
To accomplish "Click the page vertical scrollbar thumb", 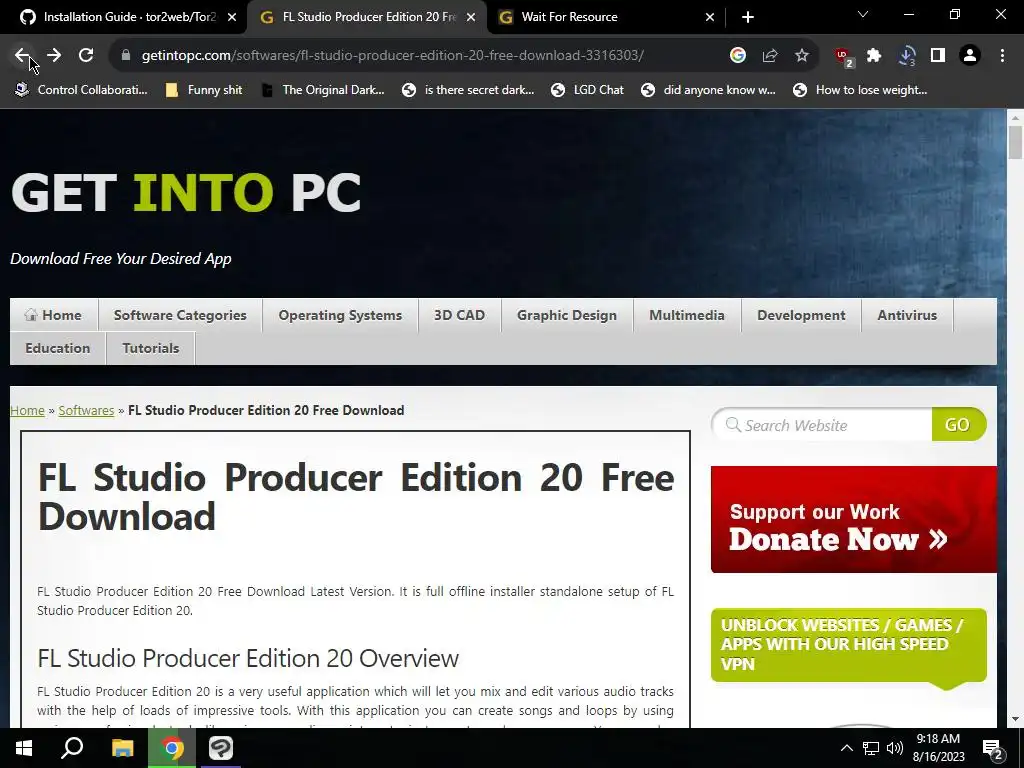I will [x=1015, y=142].
